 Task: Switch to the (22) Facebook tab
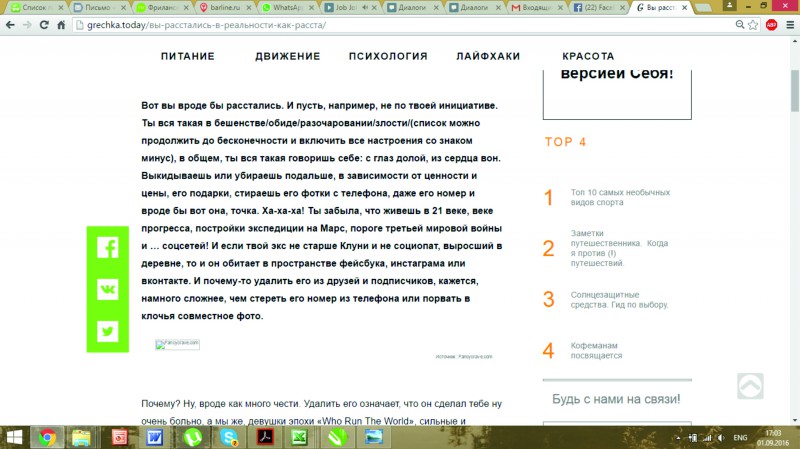[x=597, y=8]
